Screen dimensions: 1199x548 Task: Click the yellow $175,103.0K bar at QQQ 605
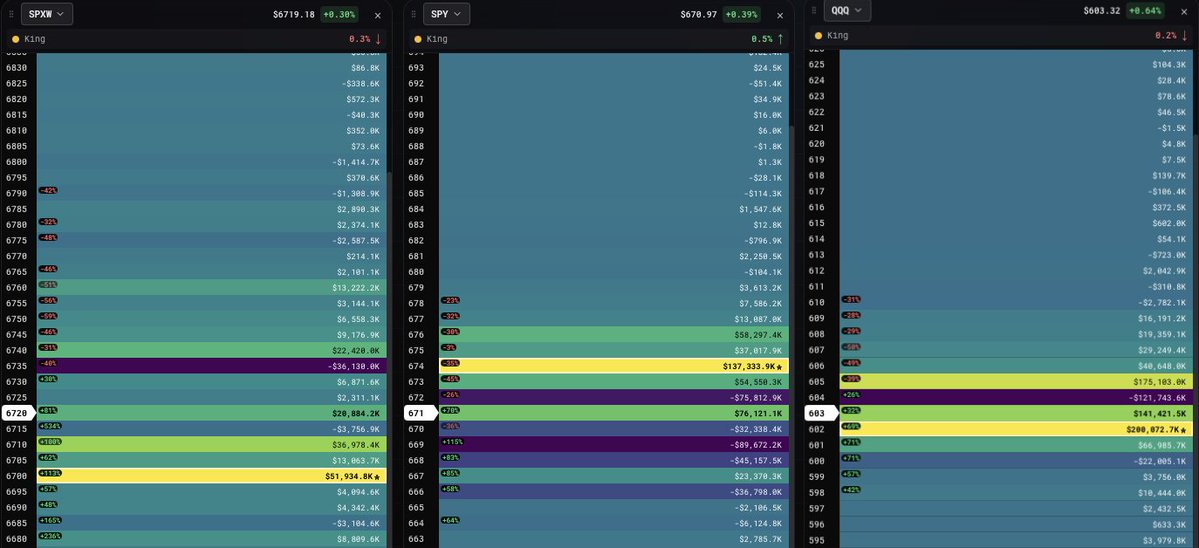pos(1015,381)
